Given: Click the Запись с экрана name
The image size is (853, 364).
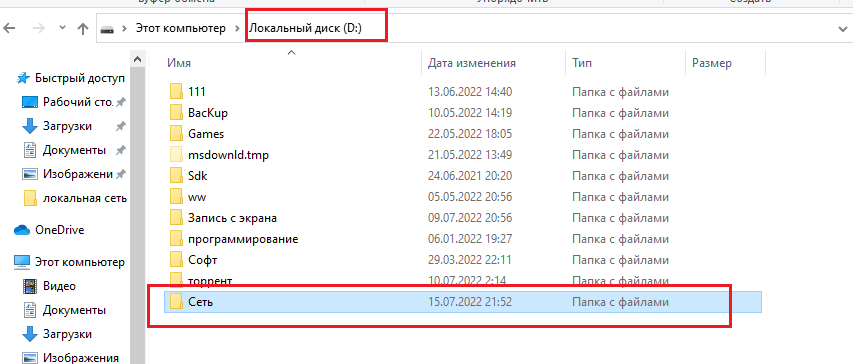Looking at the screenshot, I should pyautogui.click(x=233, y=218).
